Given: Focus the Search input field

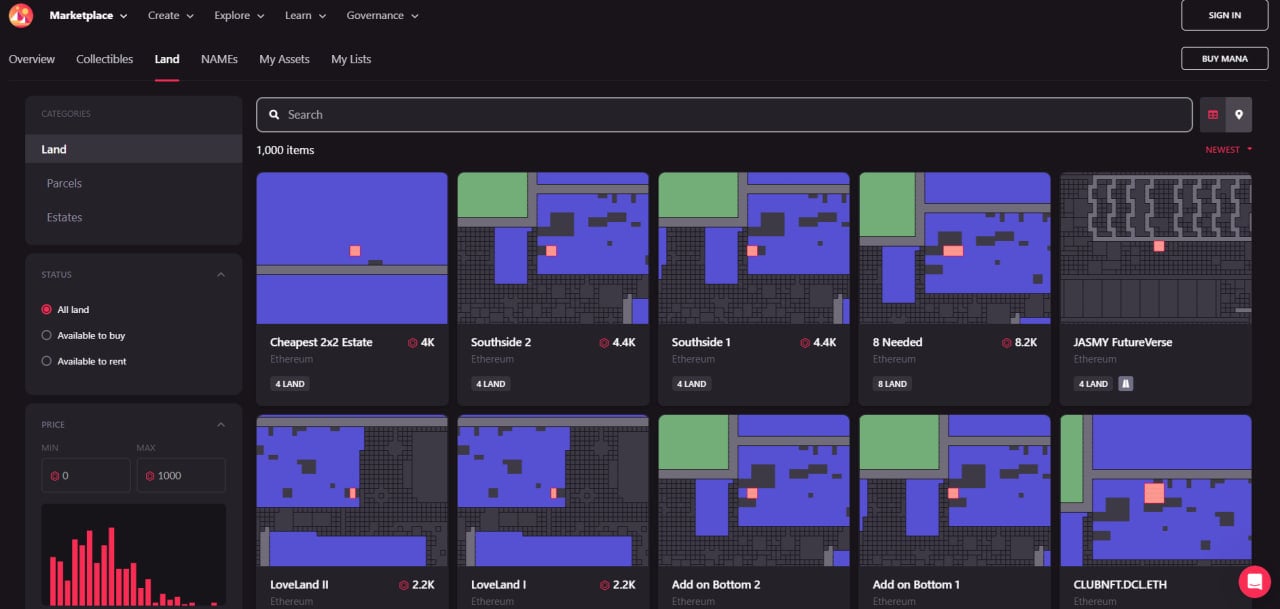Looking at the screenshot, I should click(x=724, y=115).
